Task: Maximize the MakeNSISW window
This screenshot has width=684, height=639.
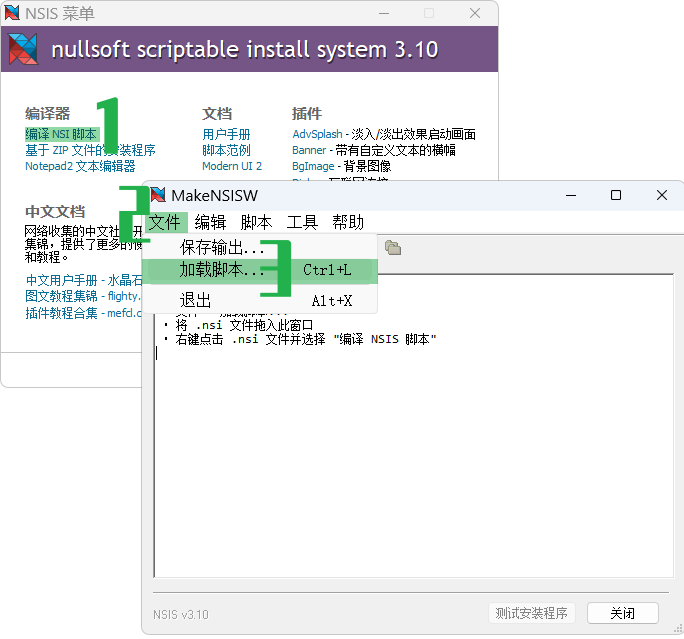Action: pyautogui.click(x=616, y=195)
